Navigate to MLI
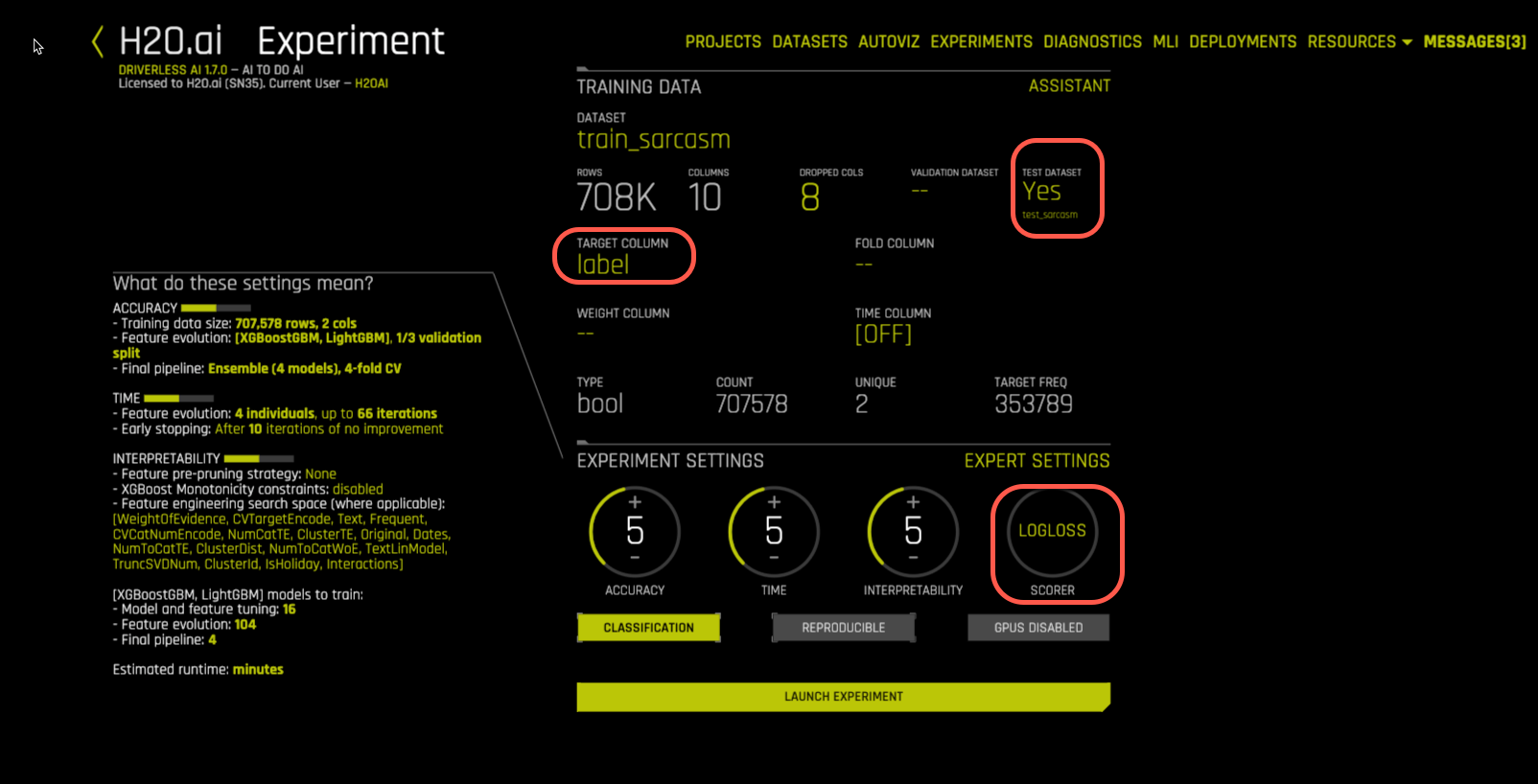 coord(1166,42)
